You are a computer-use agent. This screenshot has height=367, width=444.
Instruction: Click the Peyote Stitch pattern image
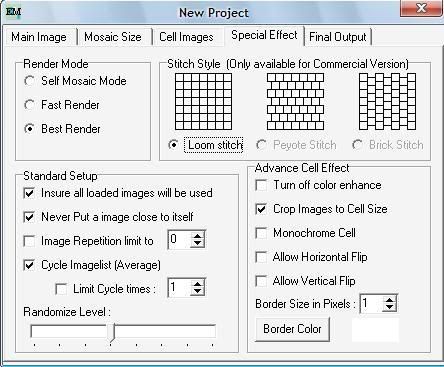click(295, 101)
